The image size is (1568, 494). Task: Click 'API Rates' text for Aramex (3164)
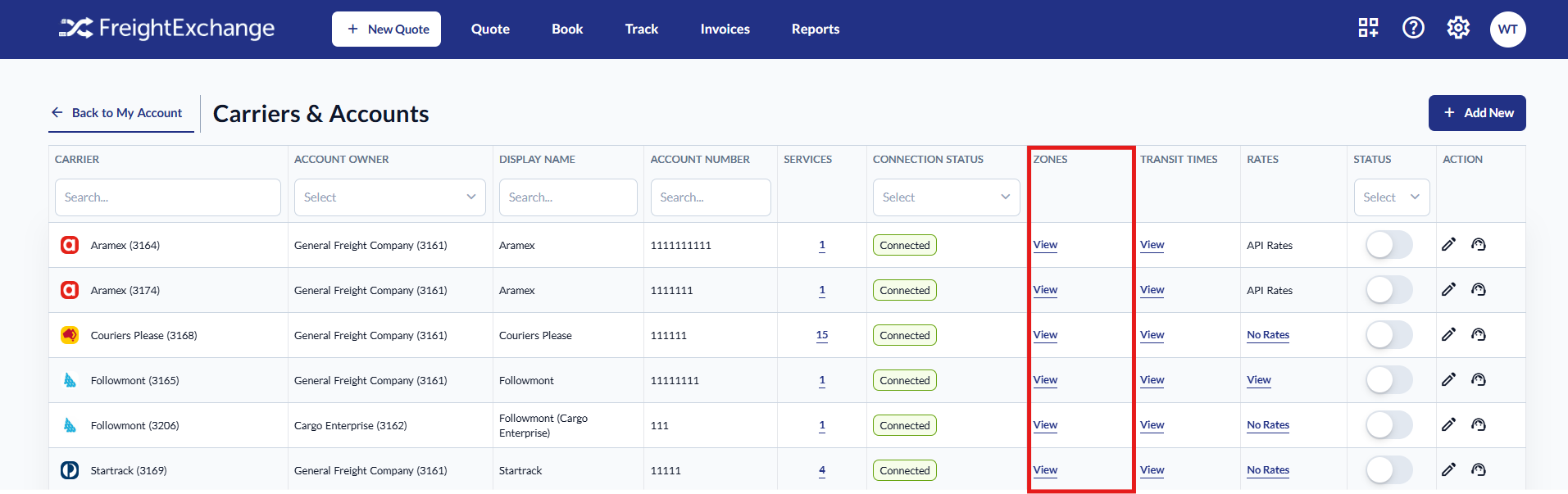(x=1270, y=245)
